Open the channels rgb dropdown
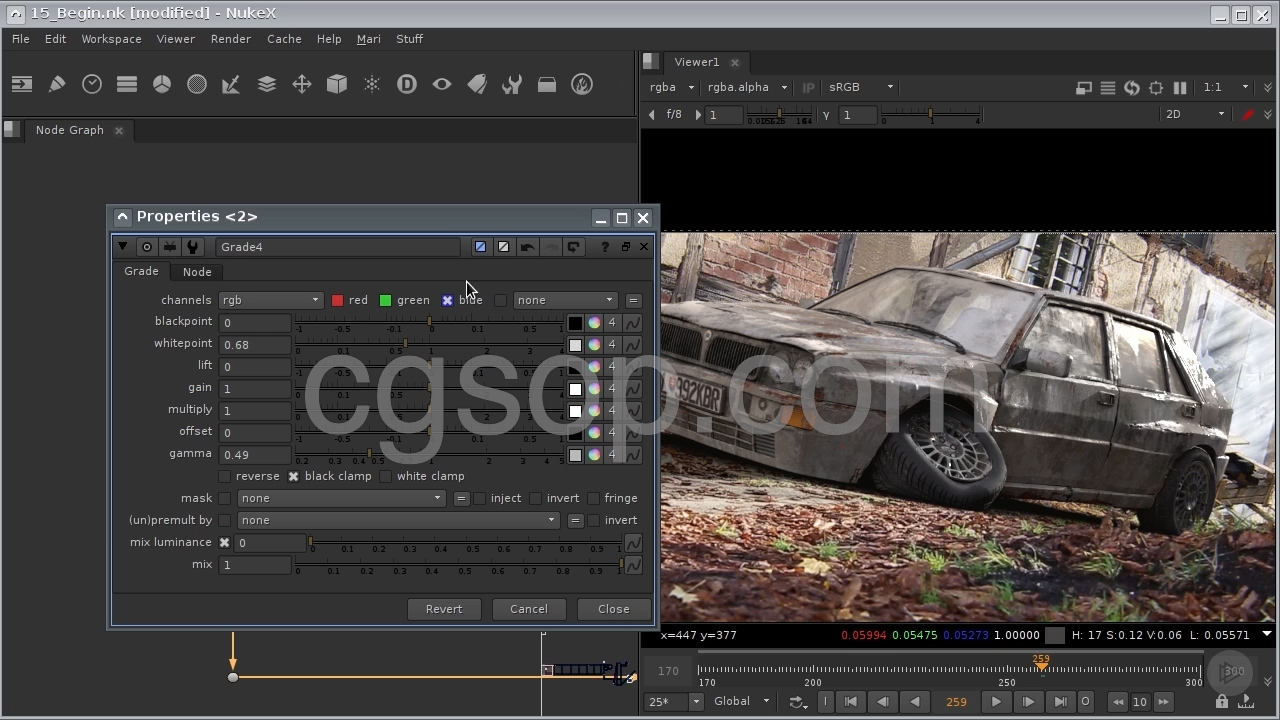This screenshot has height=720, width=1280. (270, 300)
